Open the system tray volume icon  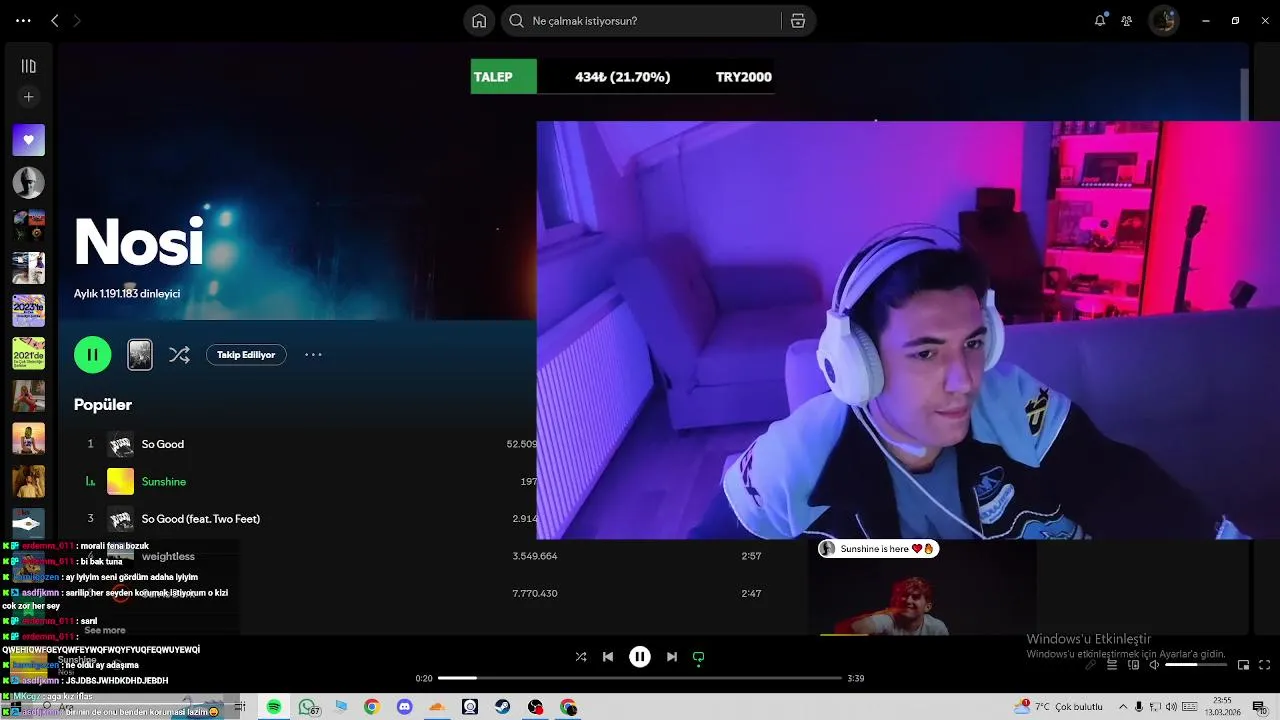[x=1173, y=707]
